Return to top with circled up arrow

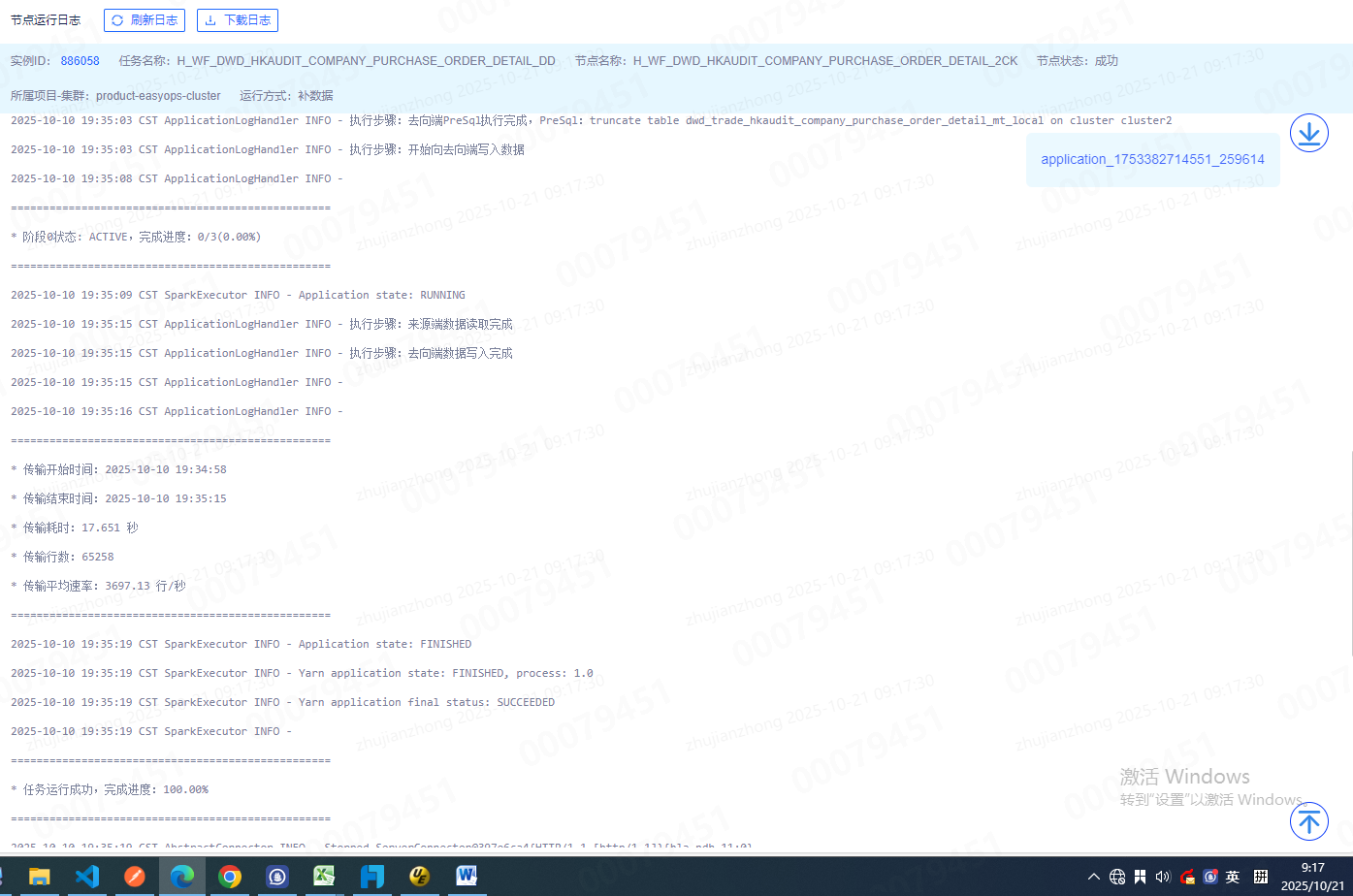1308,821
